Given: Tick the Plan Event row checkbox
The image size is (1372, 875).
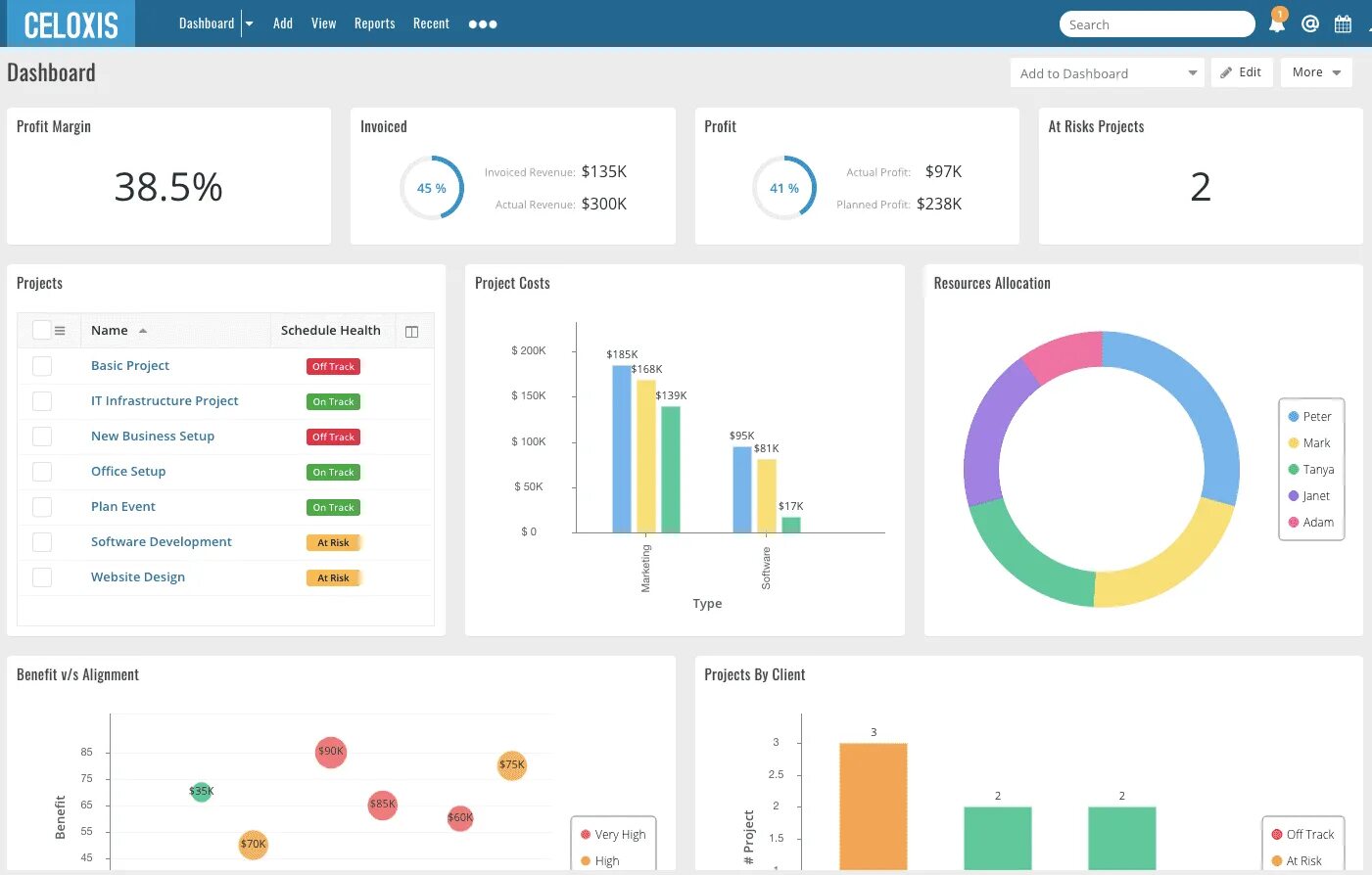Looking at the screenshot, I should (x=42, y=506).
